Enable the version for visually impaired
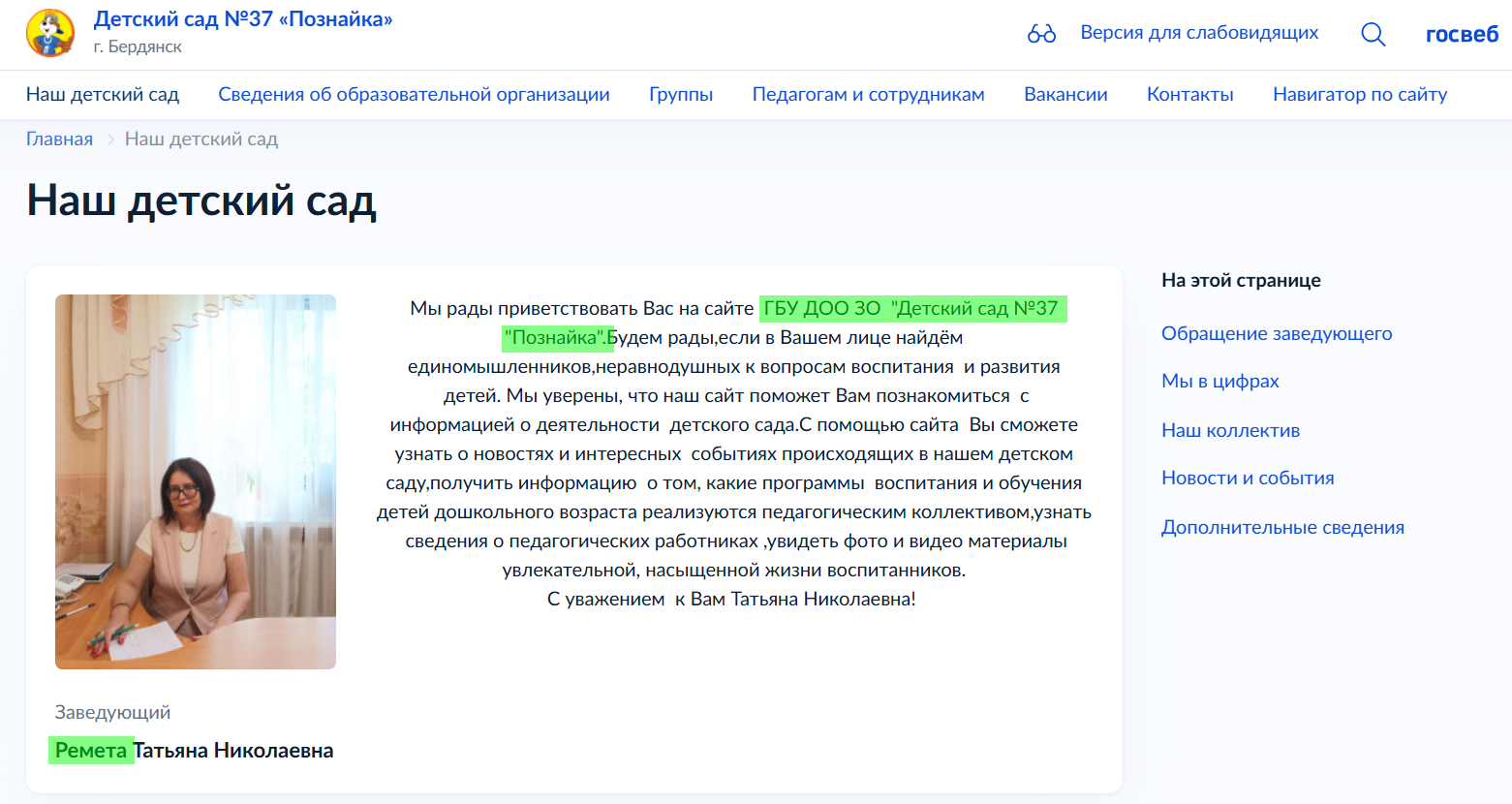1512x804 pixels. tap(1198, 32)
